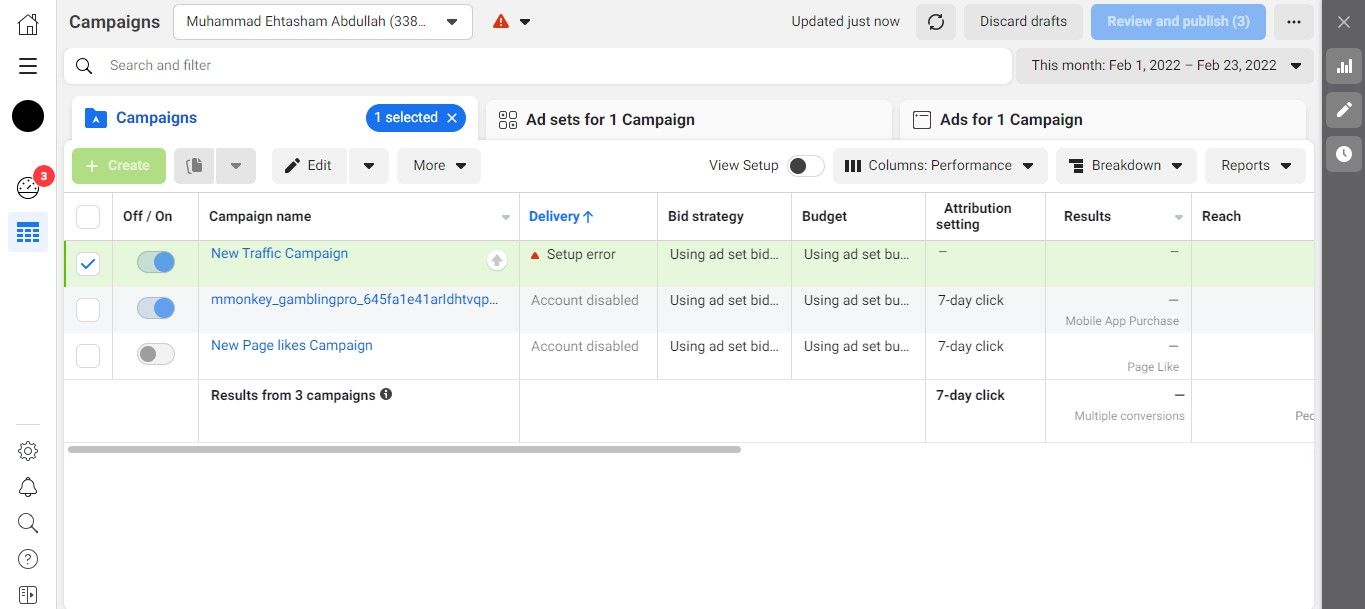The image size is (1365, 609).
Task: Open the Columns: Performance dropdown
Action: coord(940,166)
